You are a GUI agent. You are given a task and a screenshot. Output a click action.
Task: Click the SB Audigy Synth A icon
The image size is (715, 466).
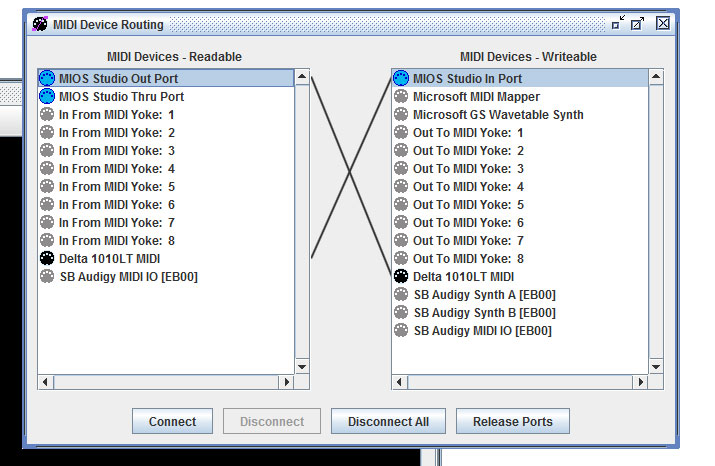pos(401,294)
